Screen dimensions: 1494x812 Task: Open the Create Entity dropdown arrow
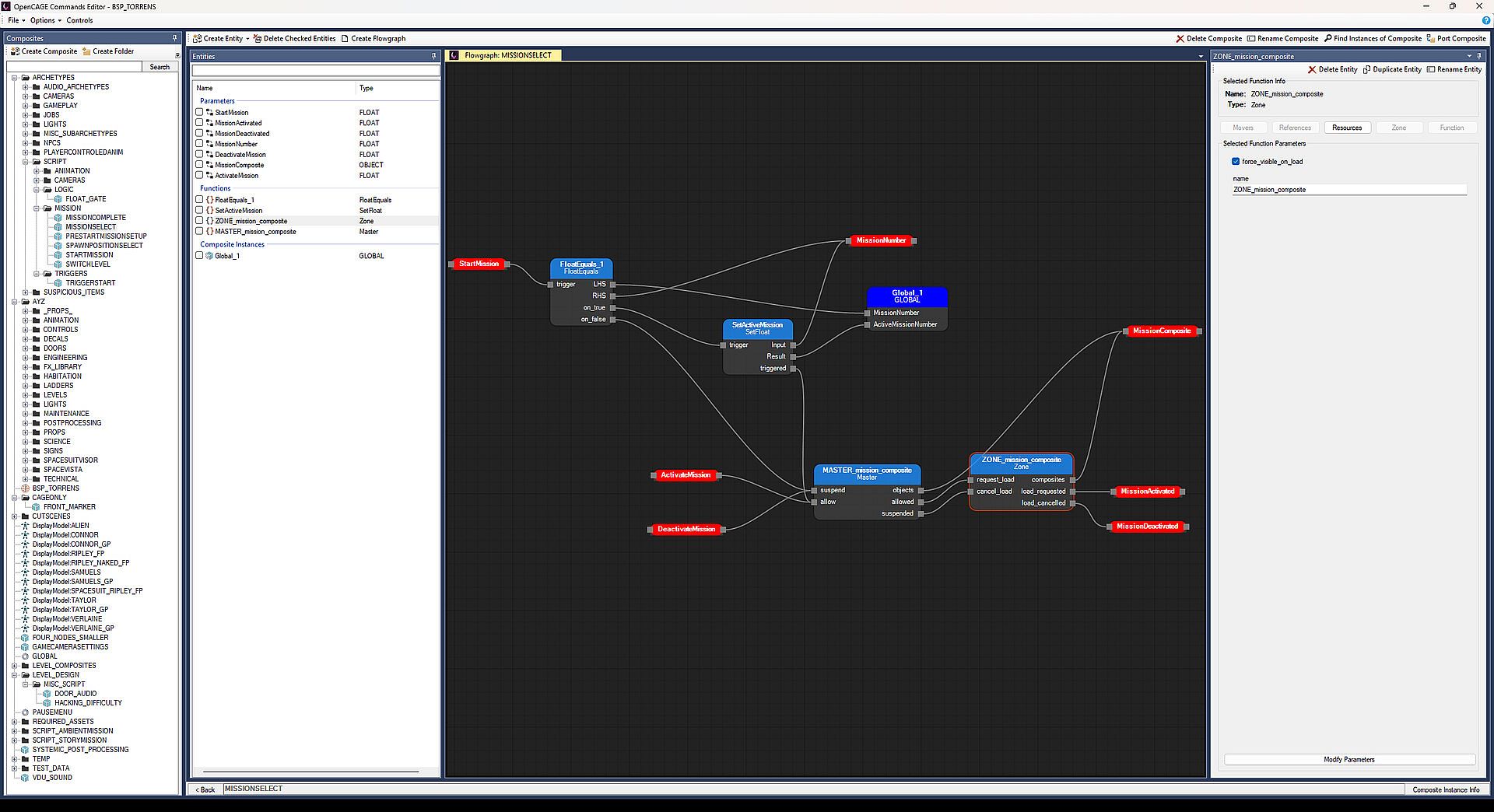247,39
